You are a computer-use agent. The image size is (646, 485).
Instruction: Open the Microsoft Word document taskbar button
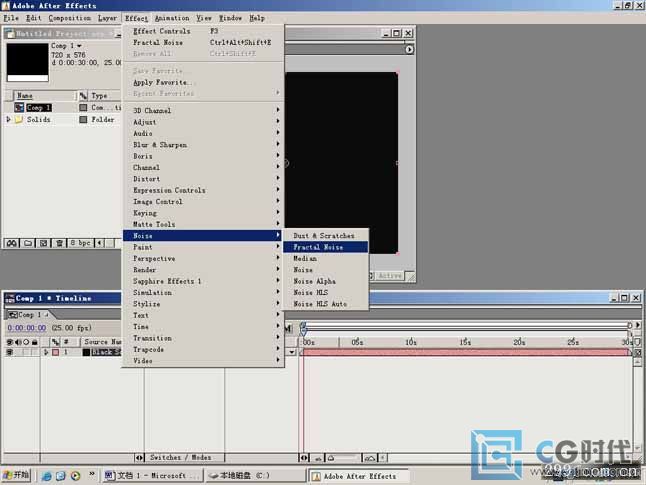[152, 476]
